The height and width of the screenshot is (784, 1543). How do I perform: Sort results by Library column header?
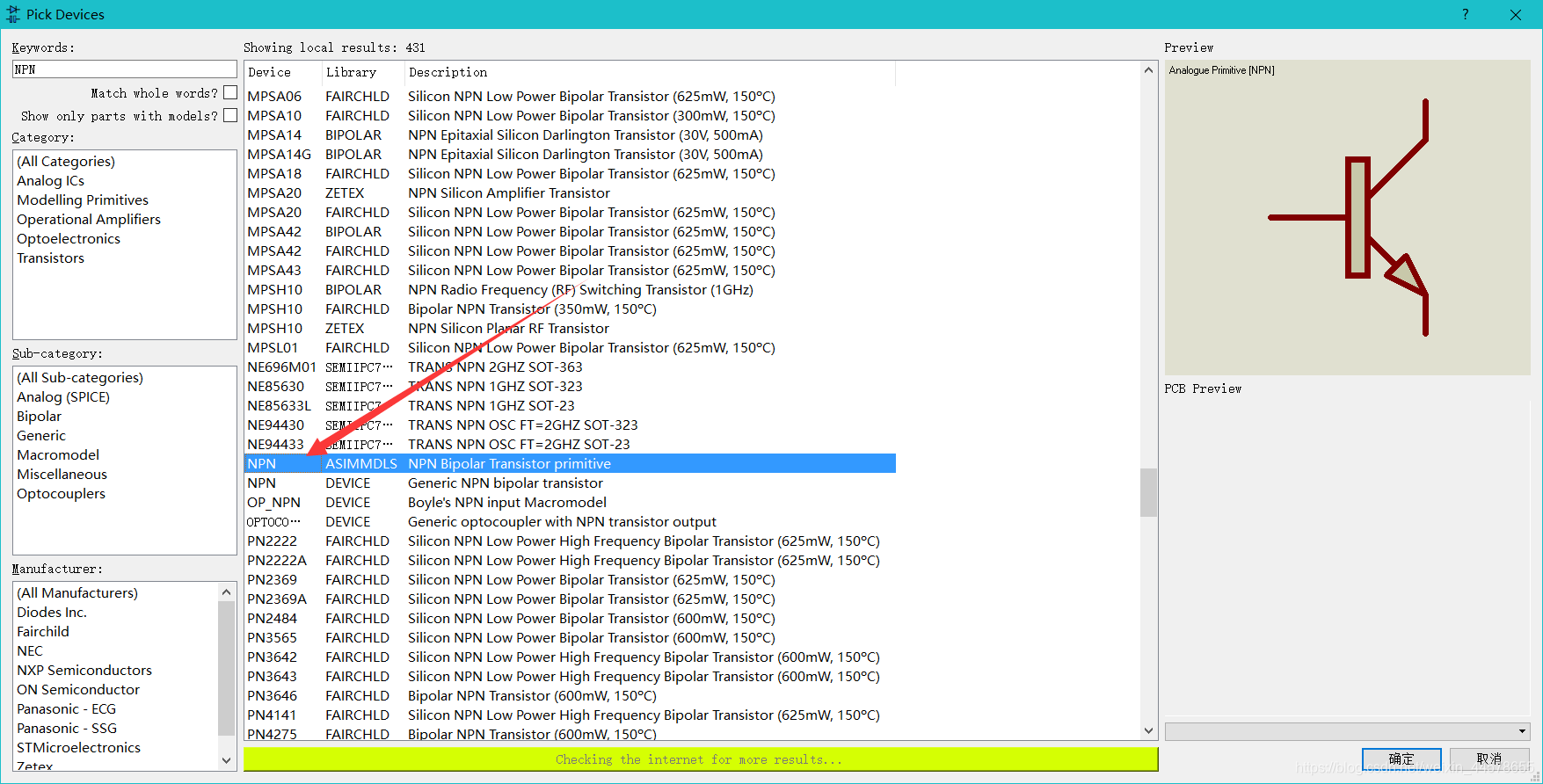point(362,72)
